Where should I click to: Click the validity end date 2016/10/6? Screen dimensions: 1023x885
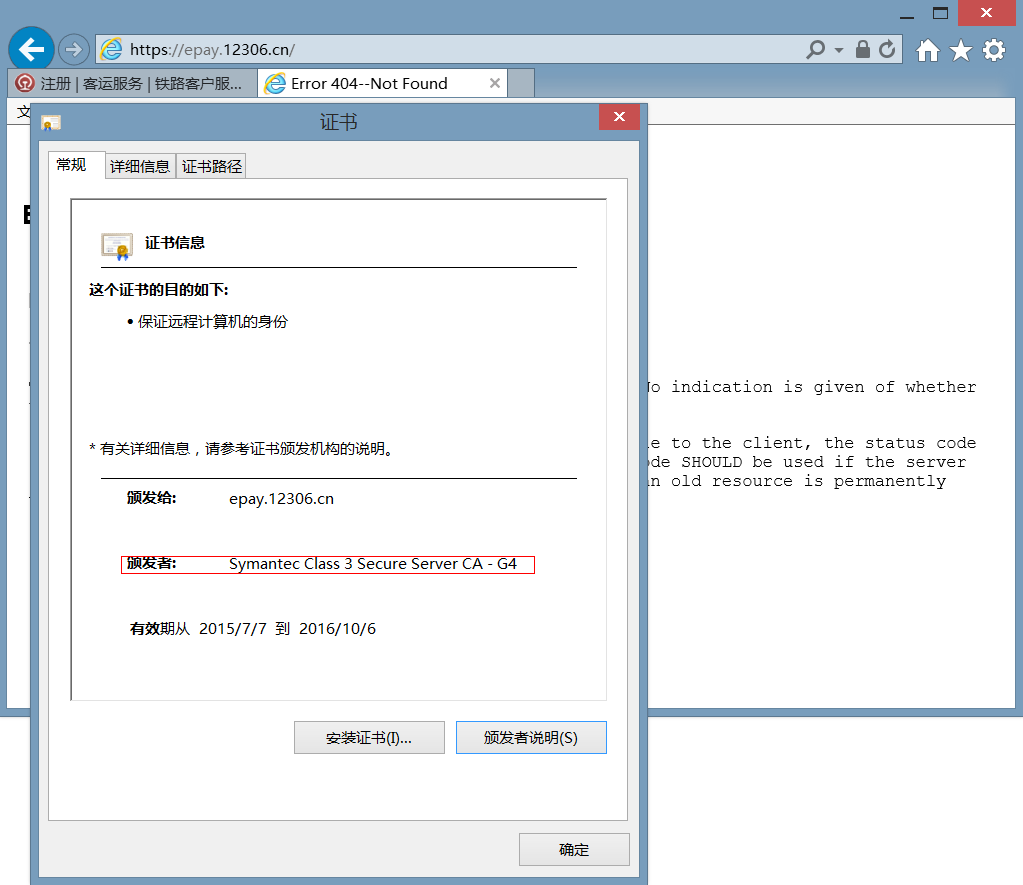(x=337, y=629)
